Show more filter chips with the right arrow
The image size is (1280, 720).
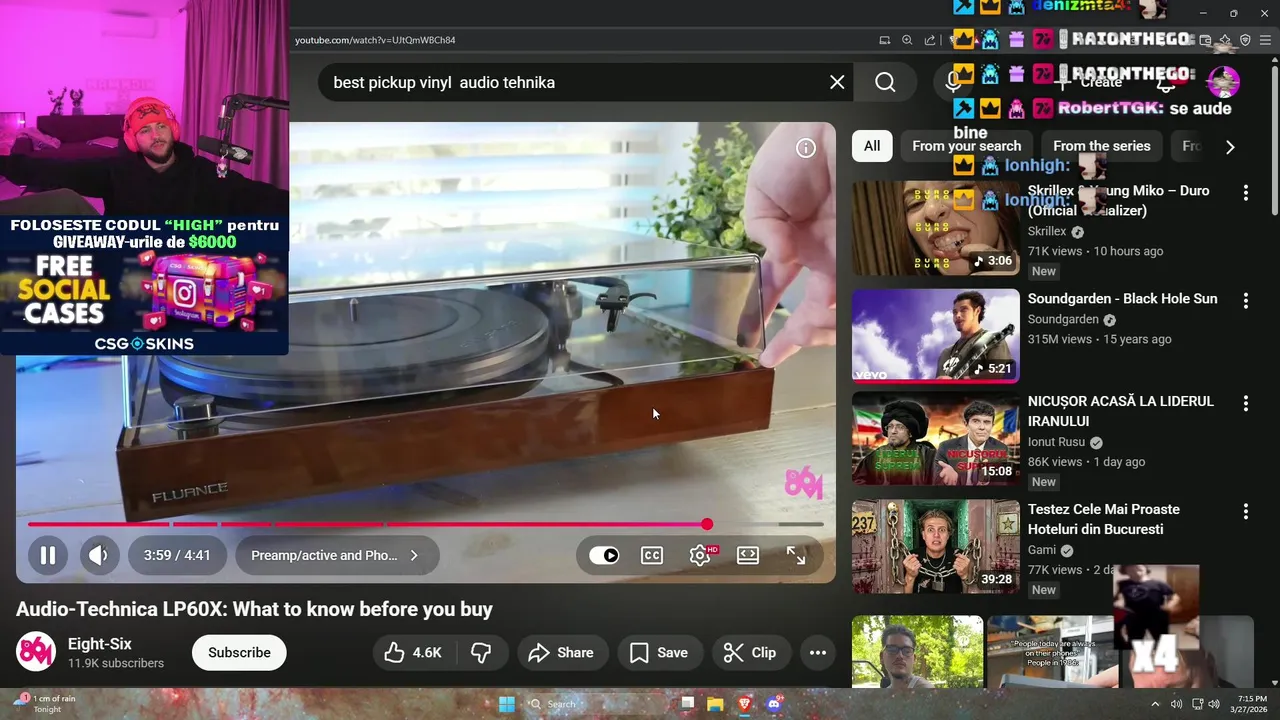point(1230,147)
